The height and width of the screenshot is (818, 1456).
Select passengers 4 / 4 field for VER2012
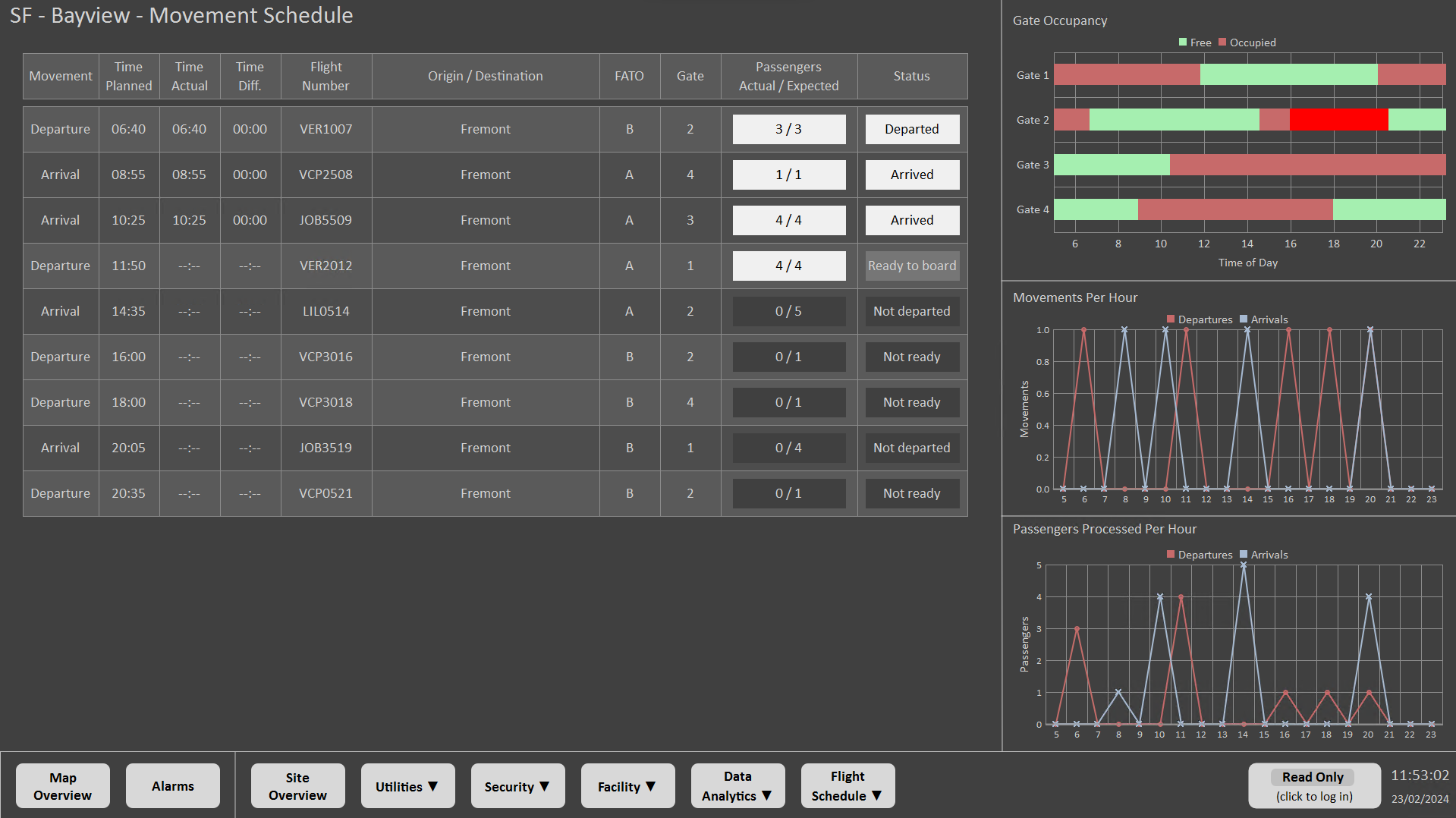click(789, 266)
